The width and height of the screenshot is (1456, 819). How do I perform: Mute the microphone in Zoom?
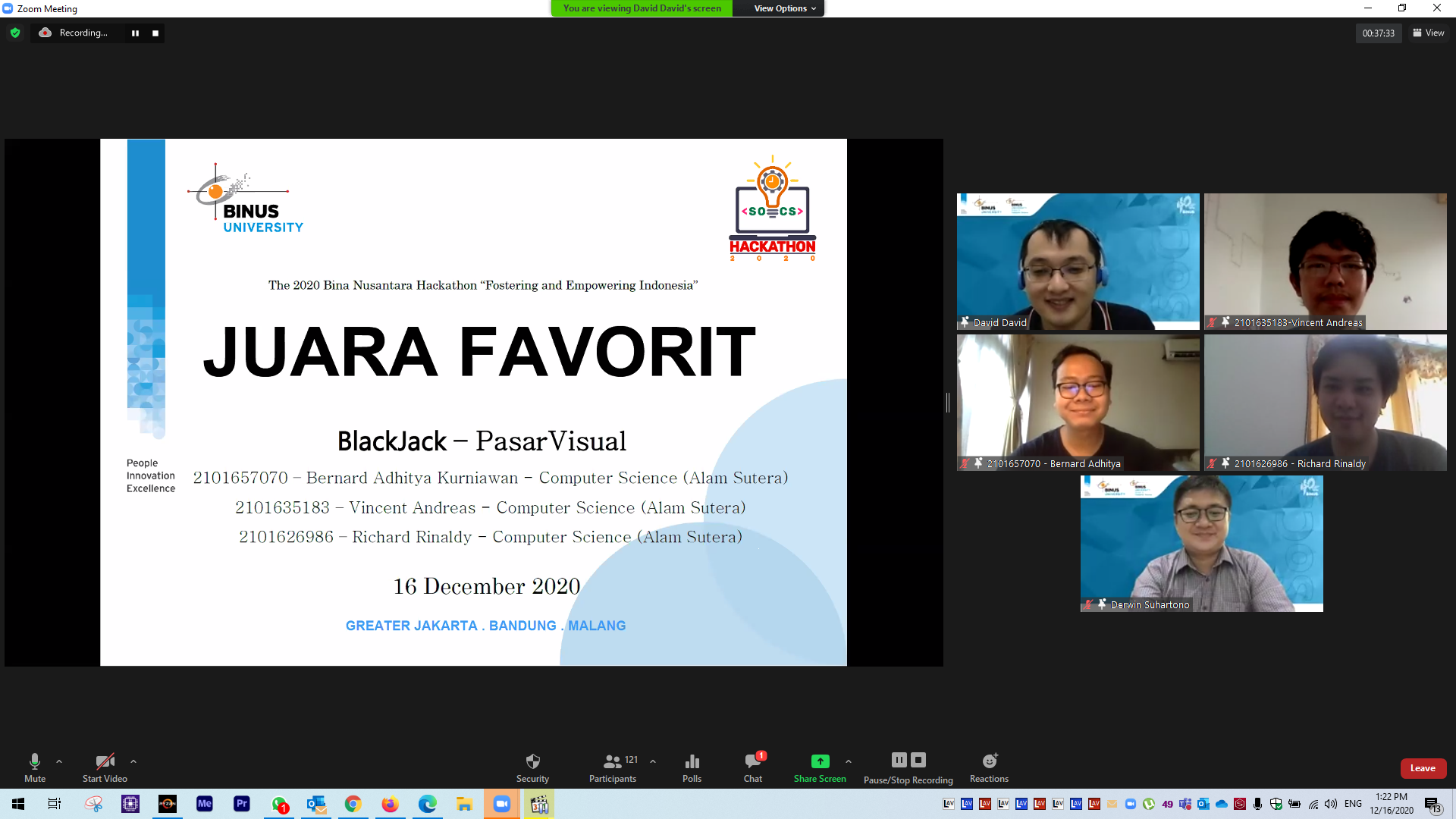click(x=35, y=767)
